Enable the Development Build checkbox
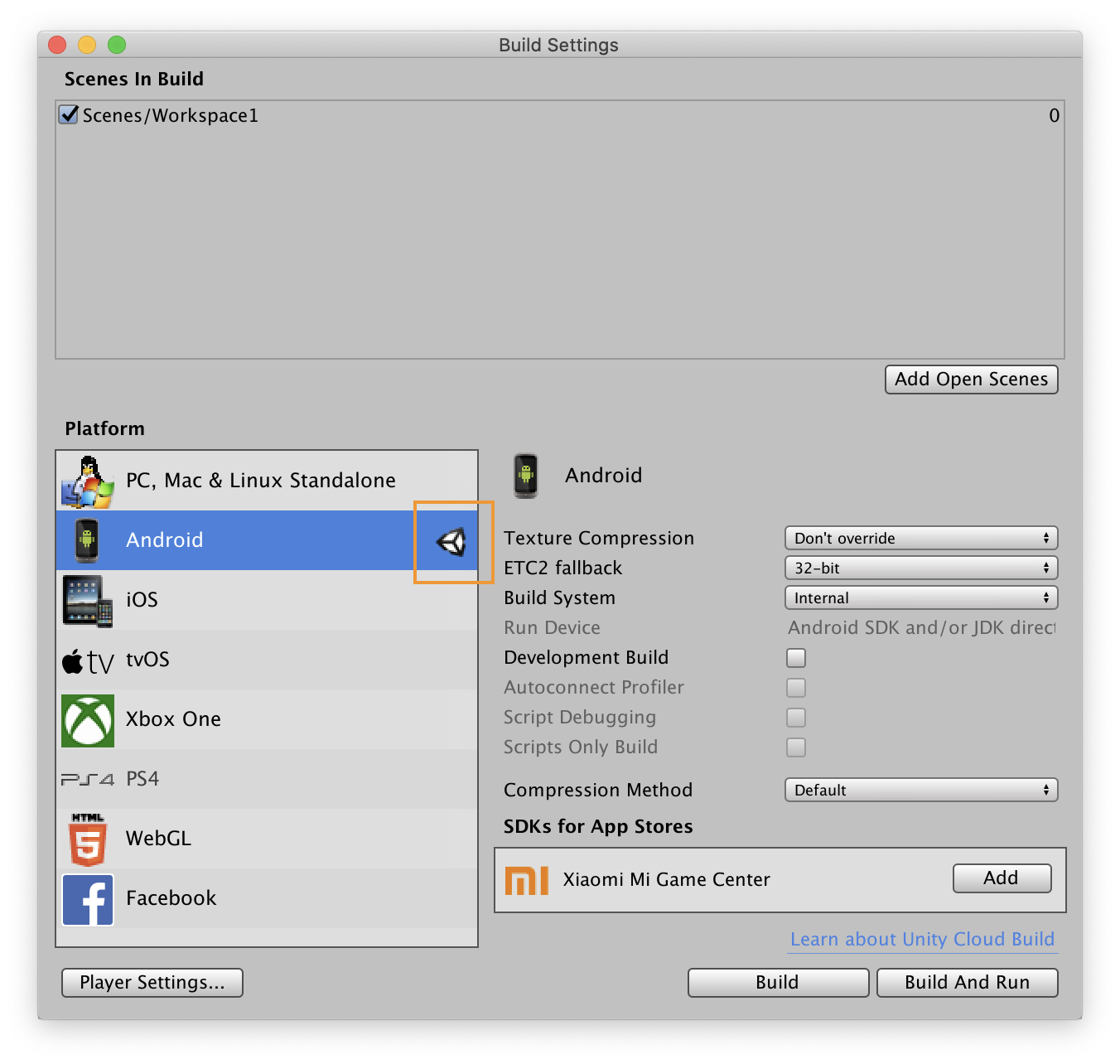This screenshot has width=1120, height=1064. [796, 658]
